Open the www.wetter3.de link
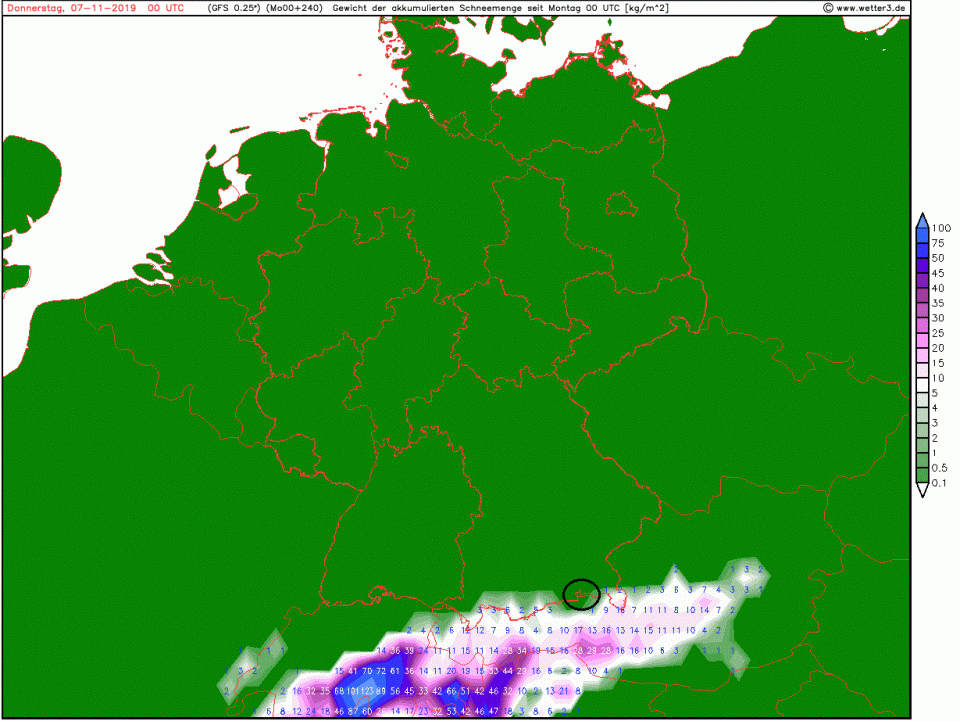The image size is (960, 721). (x=872, y=8)
